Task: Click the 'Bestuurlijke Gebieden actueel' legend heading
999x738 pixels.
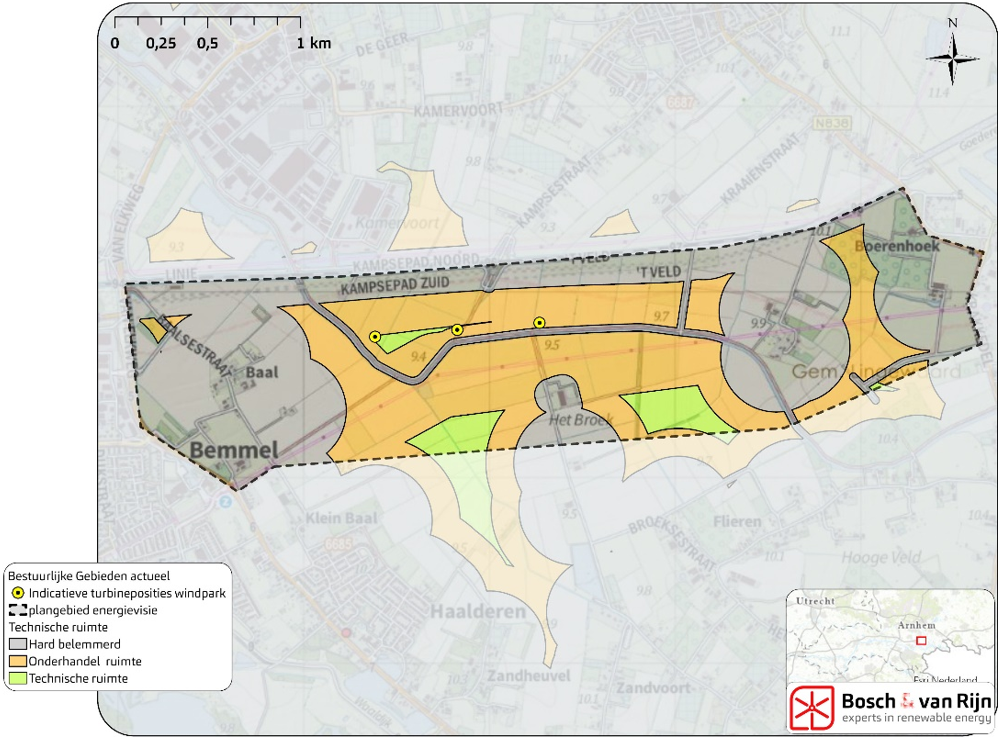Action: (88, 576)
